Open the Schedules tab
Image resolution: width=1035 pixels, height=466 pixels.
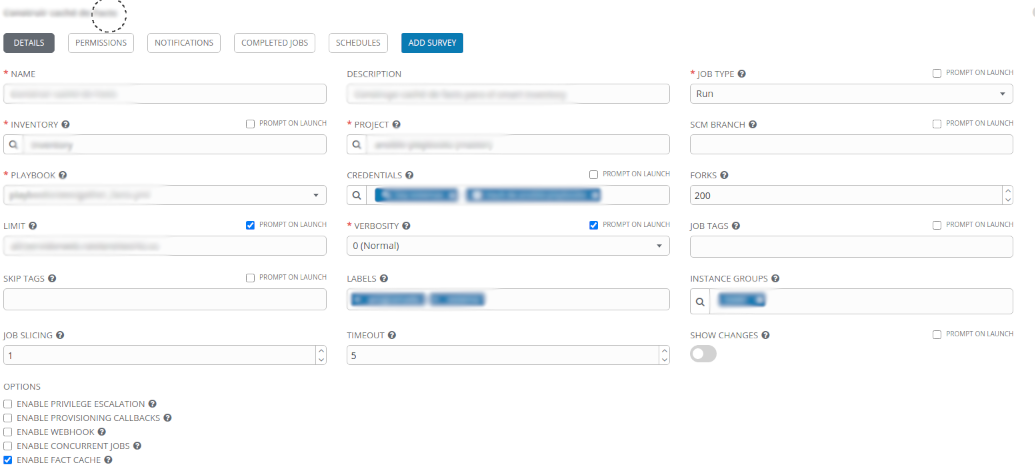(358, 43)
